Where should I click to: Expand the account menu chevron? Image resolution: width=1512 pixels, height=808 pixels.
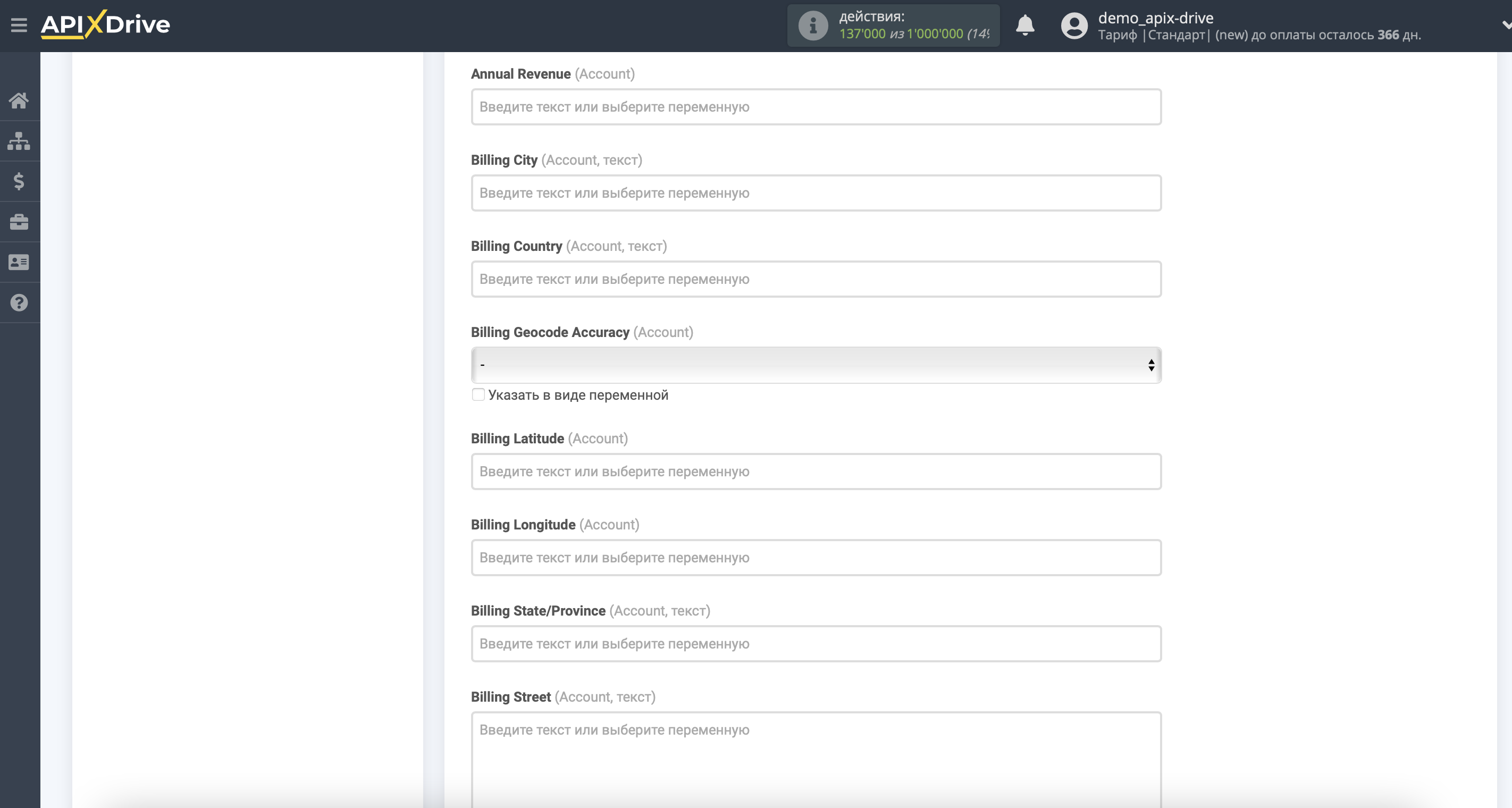[x=1506, y=25]
